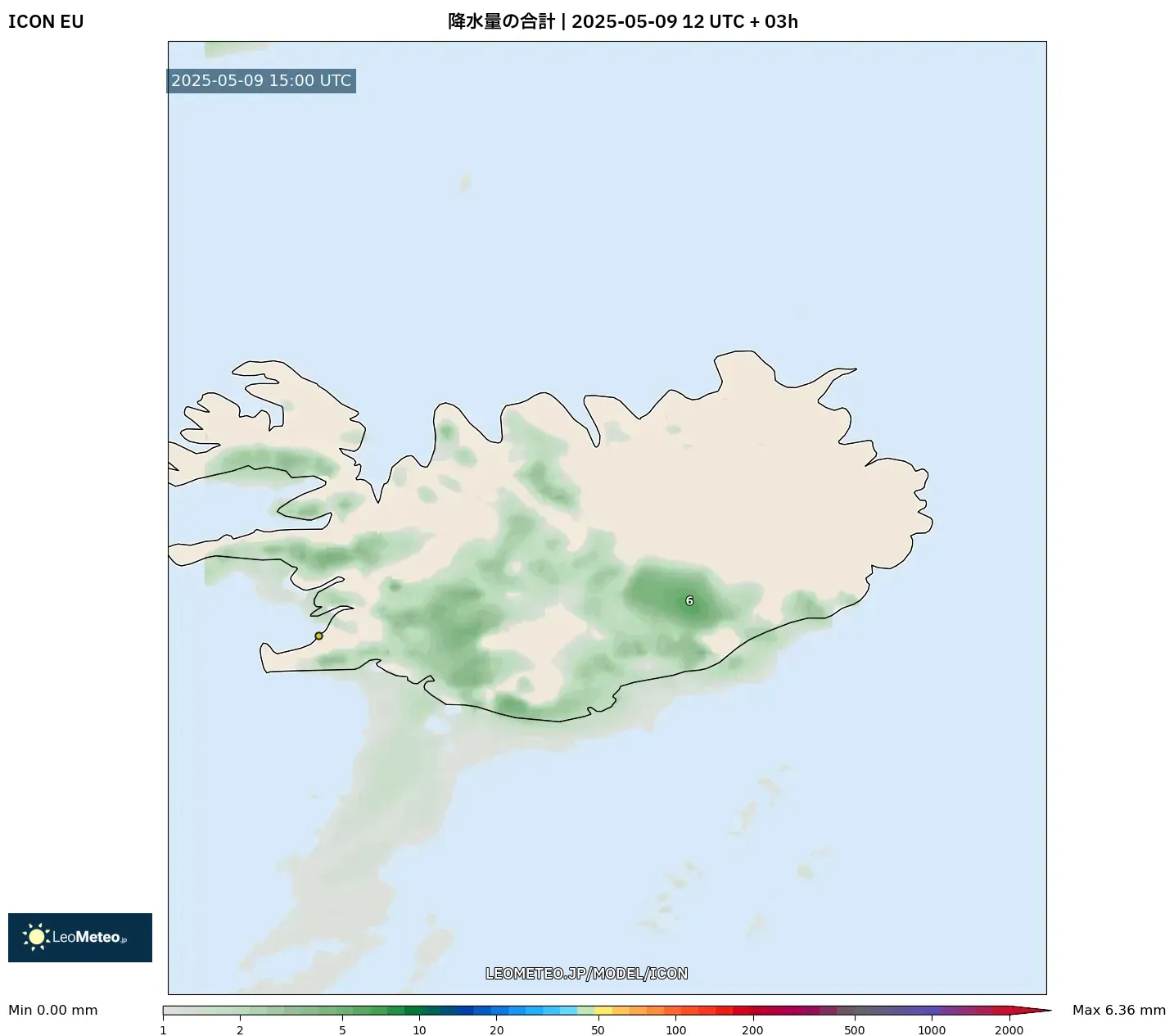1174x1036 pixels.
Task: Click the colorbar tick label '1000'
Action: pyautogui.click(x=932, y=1030)
